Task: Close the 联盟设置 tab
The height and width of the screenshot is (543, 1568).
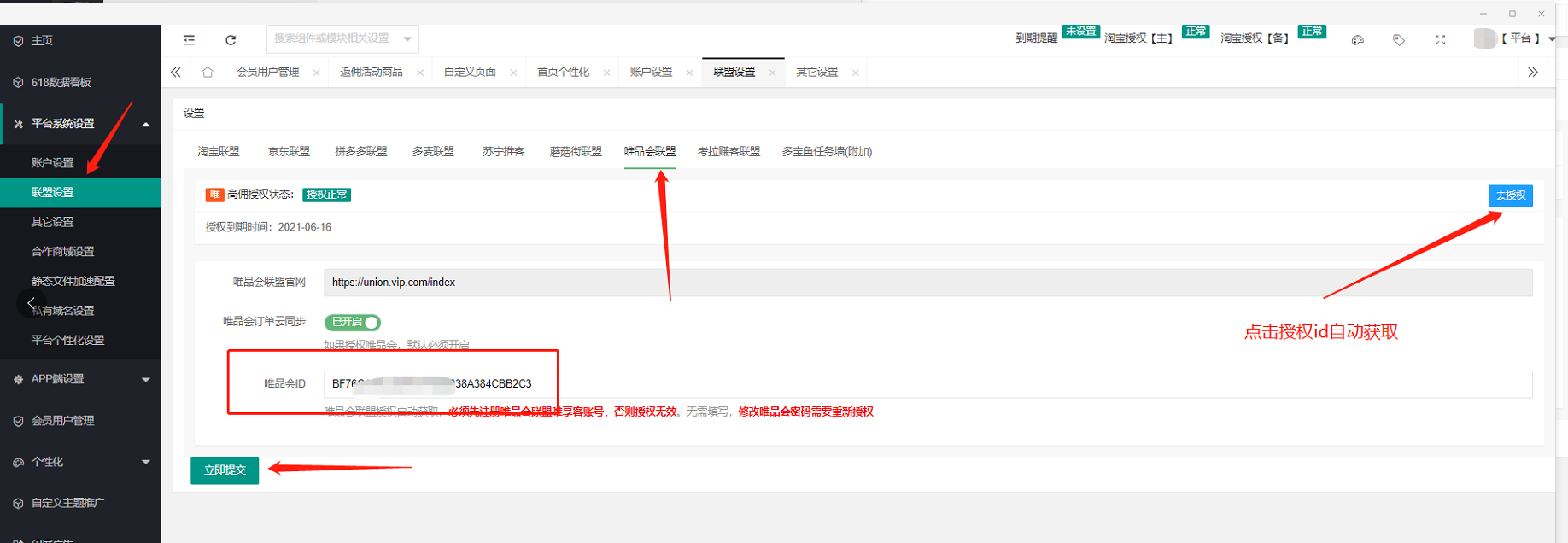Action: pos(772,73)
